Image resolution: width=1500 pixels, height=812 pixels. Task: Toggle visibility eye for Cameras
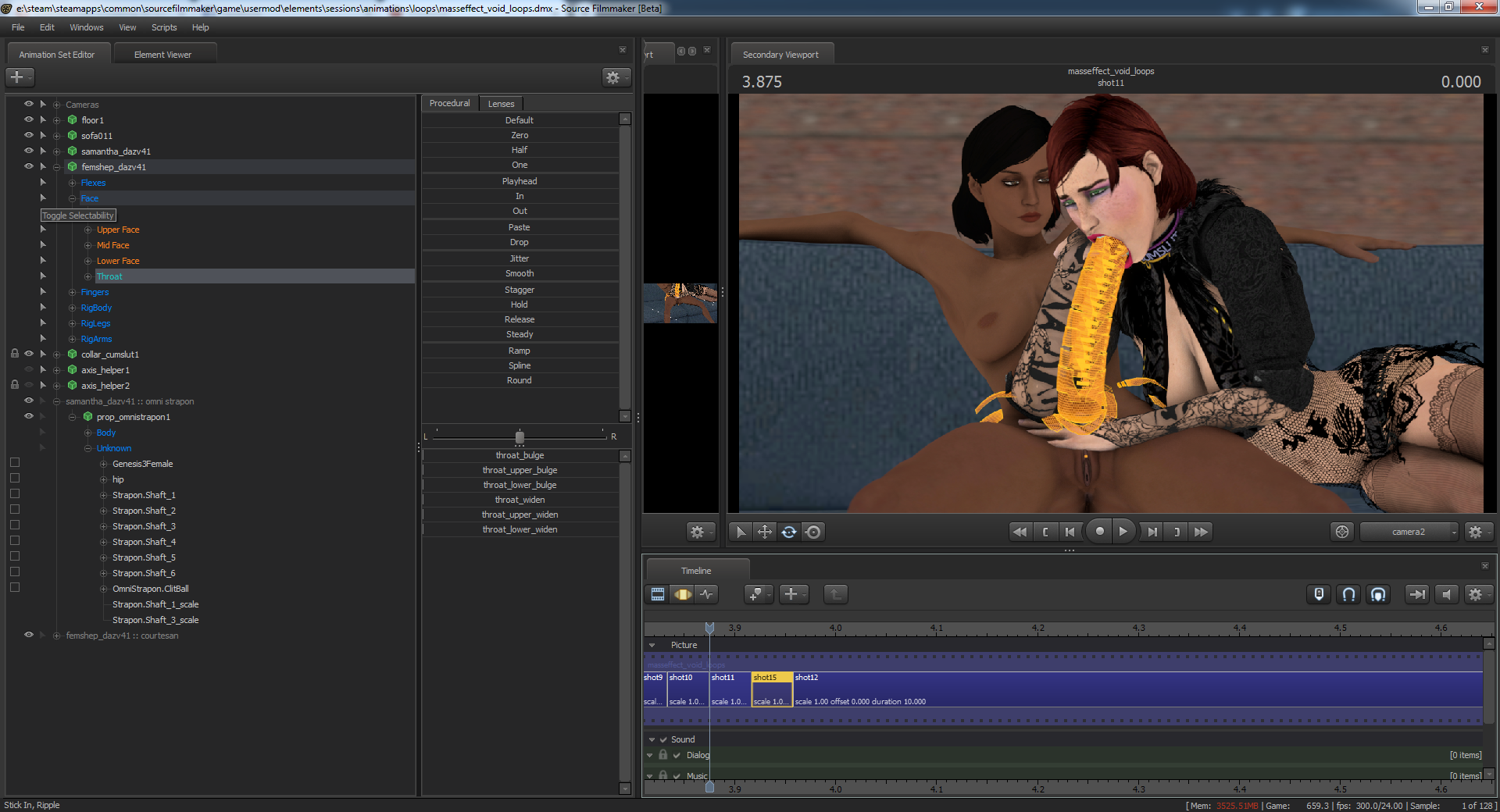pyautogui.click(x=29, y=104)
